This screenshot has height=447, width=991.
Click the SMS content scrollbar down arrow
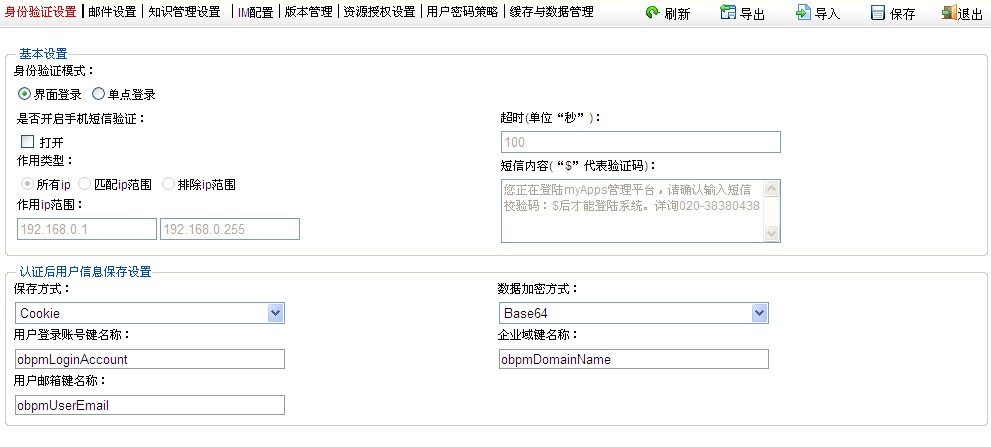coord(772,233)
